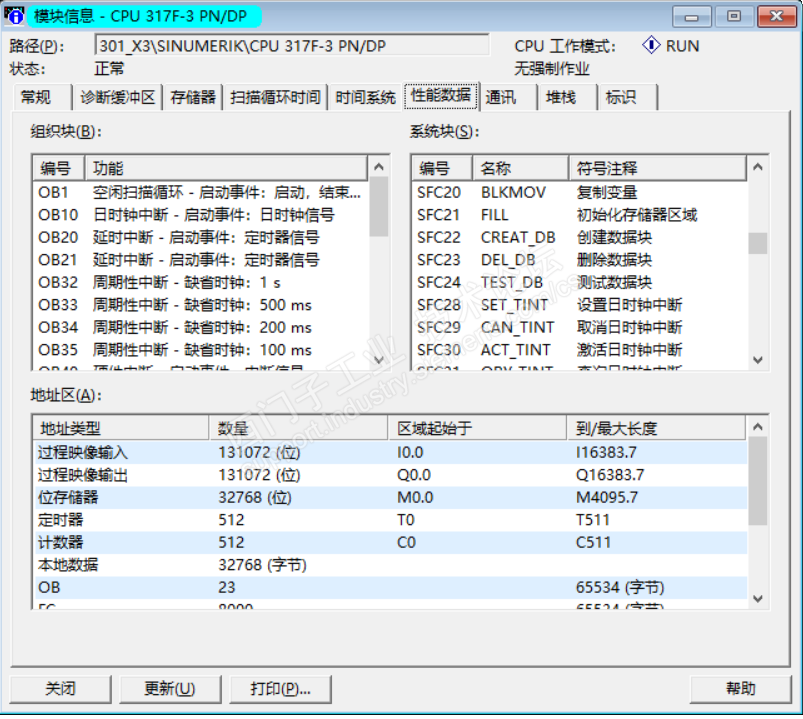Click the address area scrollbar thumb
The height and width of the screenshot is (719, 803).
(x=758, y=481)
